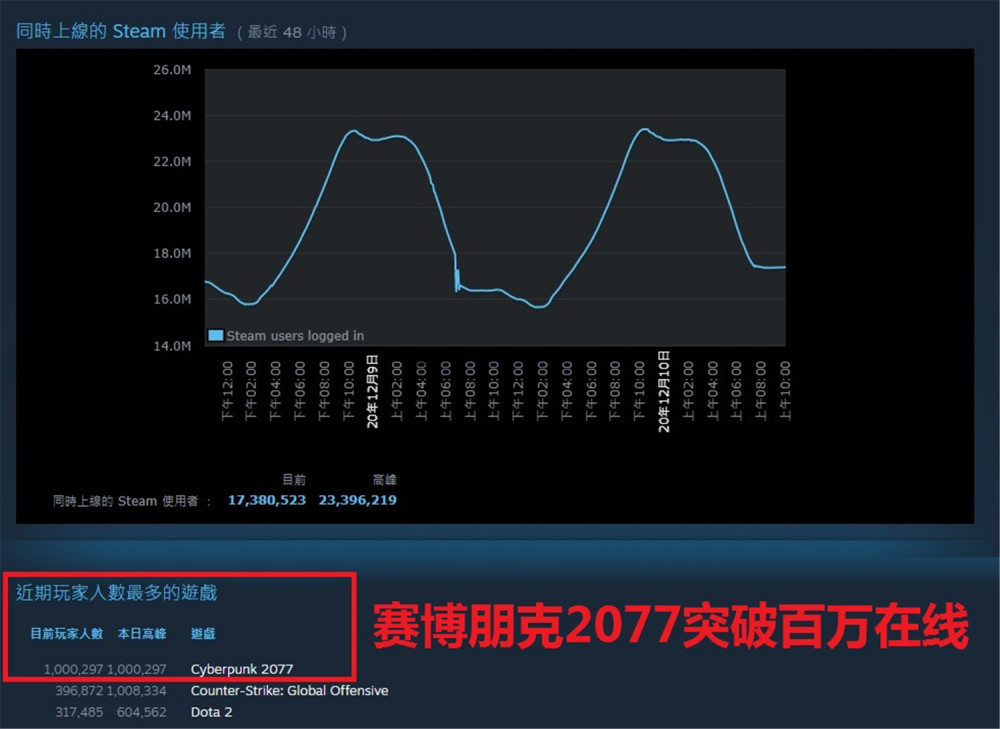
Task: Click the current users value 17,380,523
Action: [x=267, y=500]
